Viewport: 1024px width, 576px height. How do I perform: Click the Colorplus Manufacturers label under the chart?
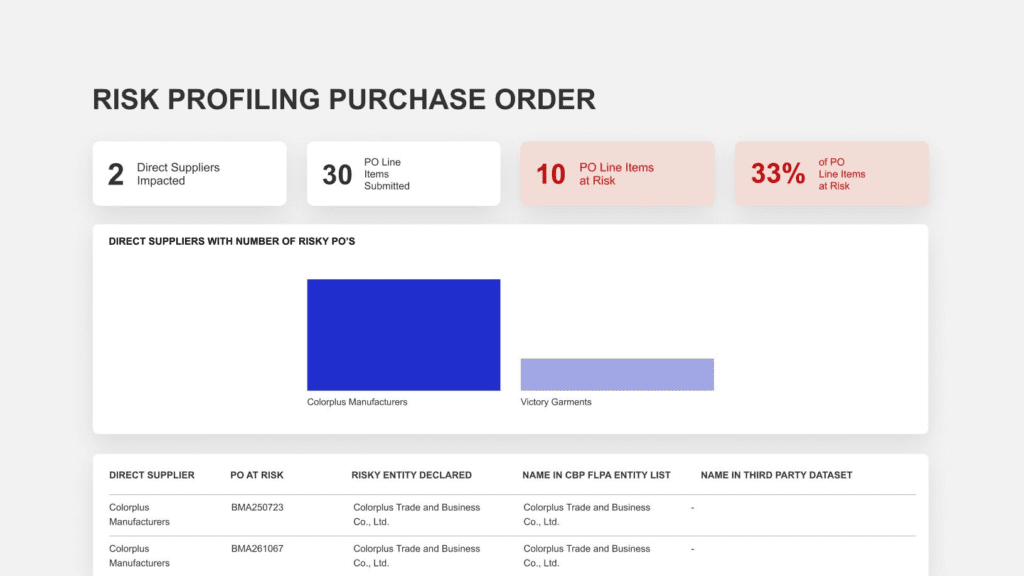coord(357,402)
